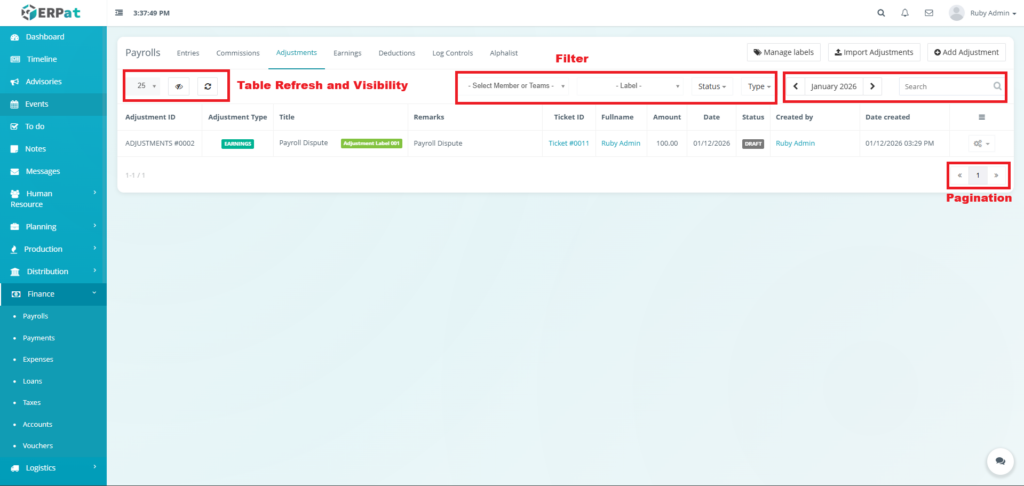
Task: Expand Distribution menu
Action: pyautogui.click(x=53, y=271)
